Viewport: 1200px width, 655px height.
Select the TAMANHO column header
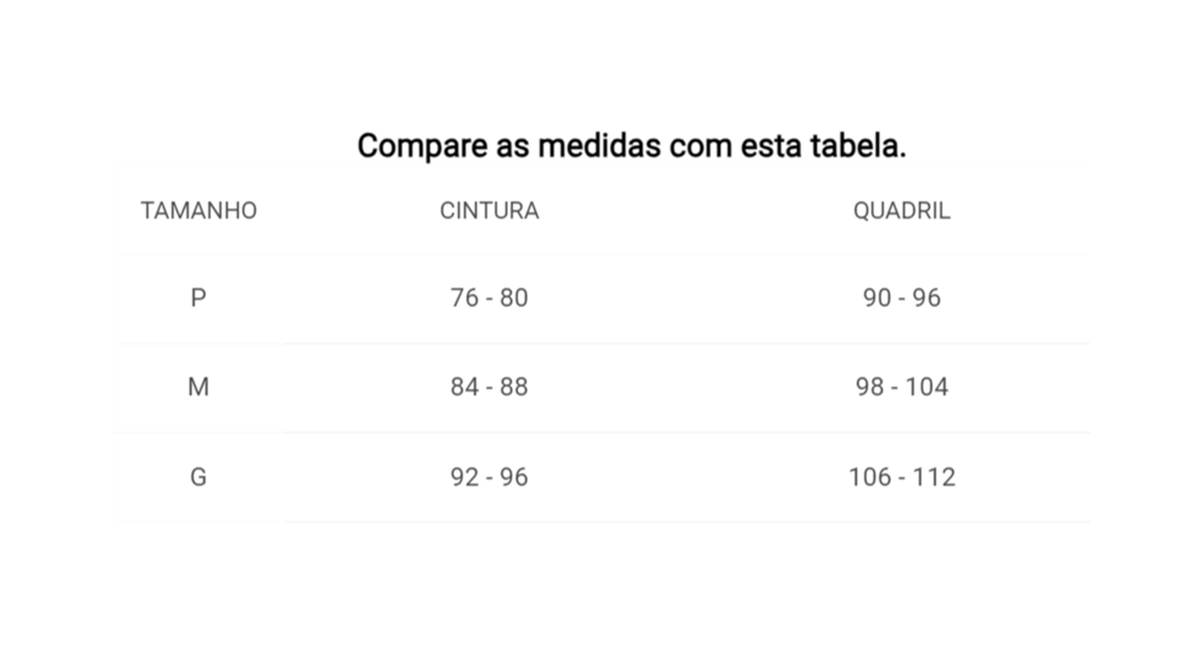click(198, 211)
